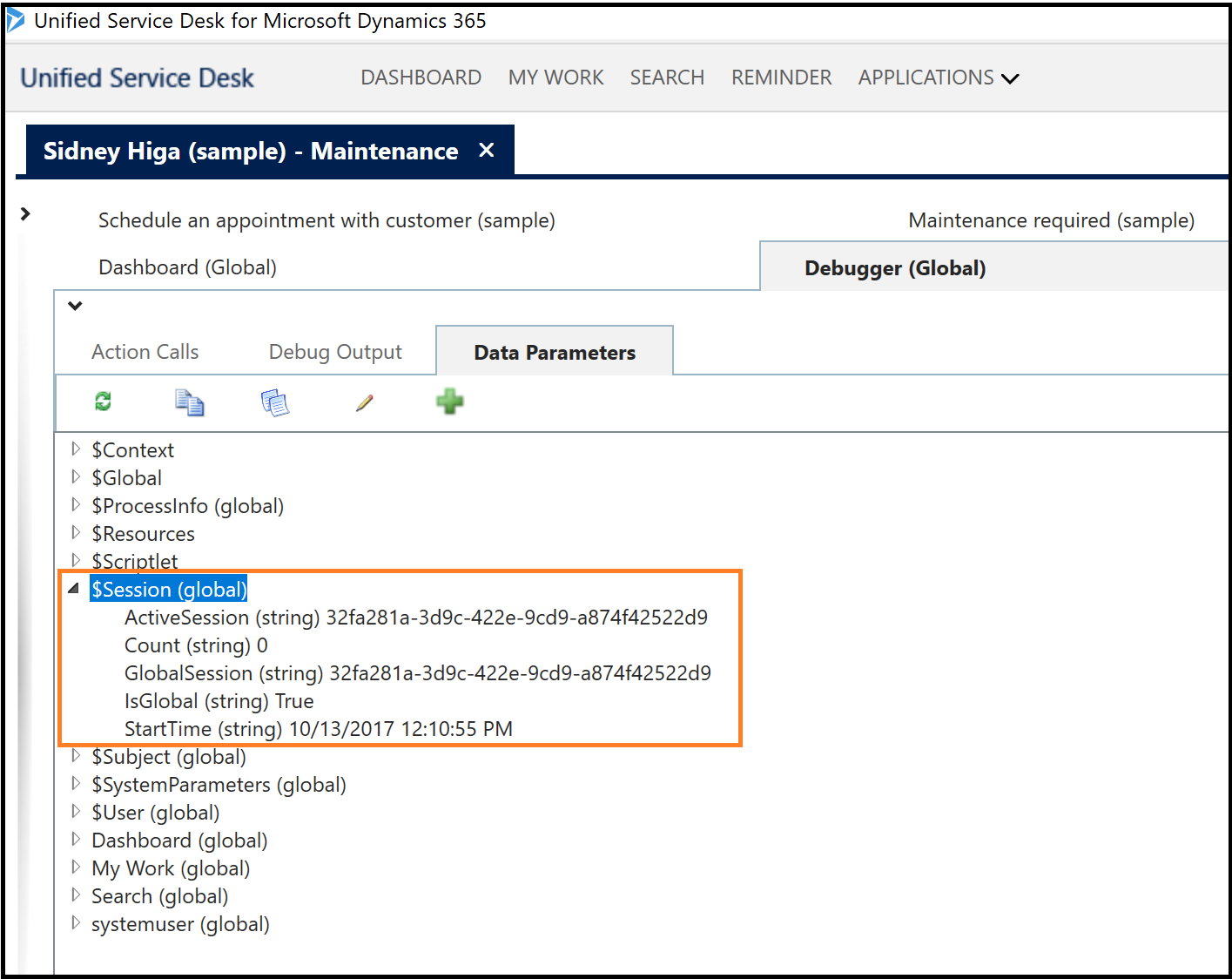Open the DASHBOARD menu item

click(421, 78)
